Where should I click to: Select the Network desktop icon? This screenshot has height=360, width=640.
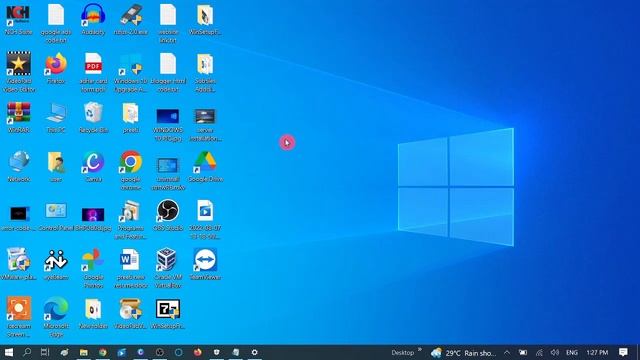[18, 167]
